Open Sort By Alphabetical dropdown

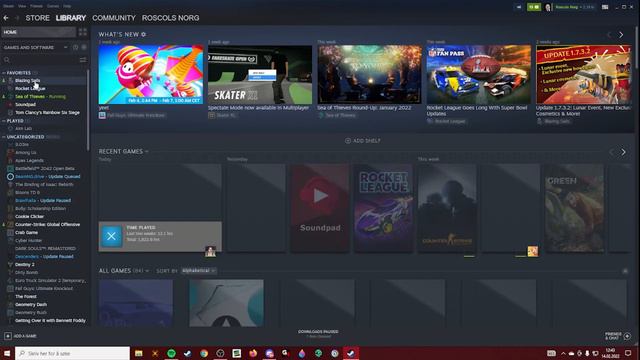(199, 271)
